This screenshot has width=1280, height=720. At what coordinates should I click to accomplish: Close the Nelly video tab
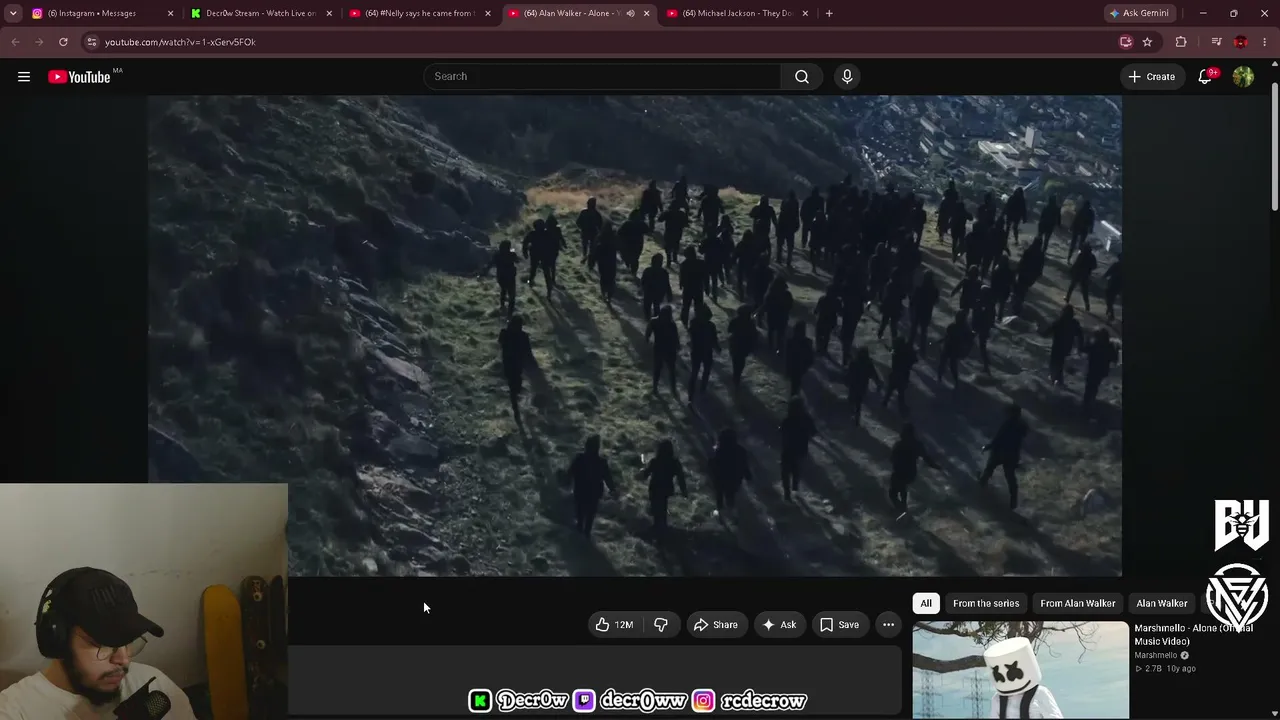(x=488, y=13)
